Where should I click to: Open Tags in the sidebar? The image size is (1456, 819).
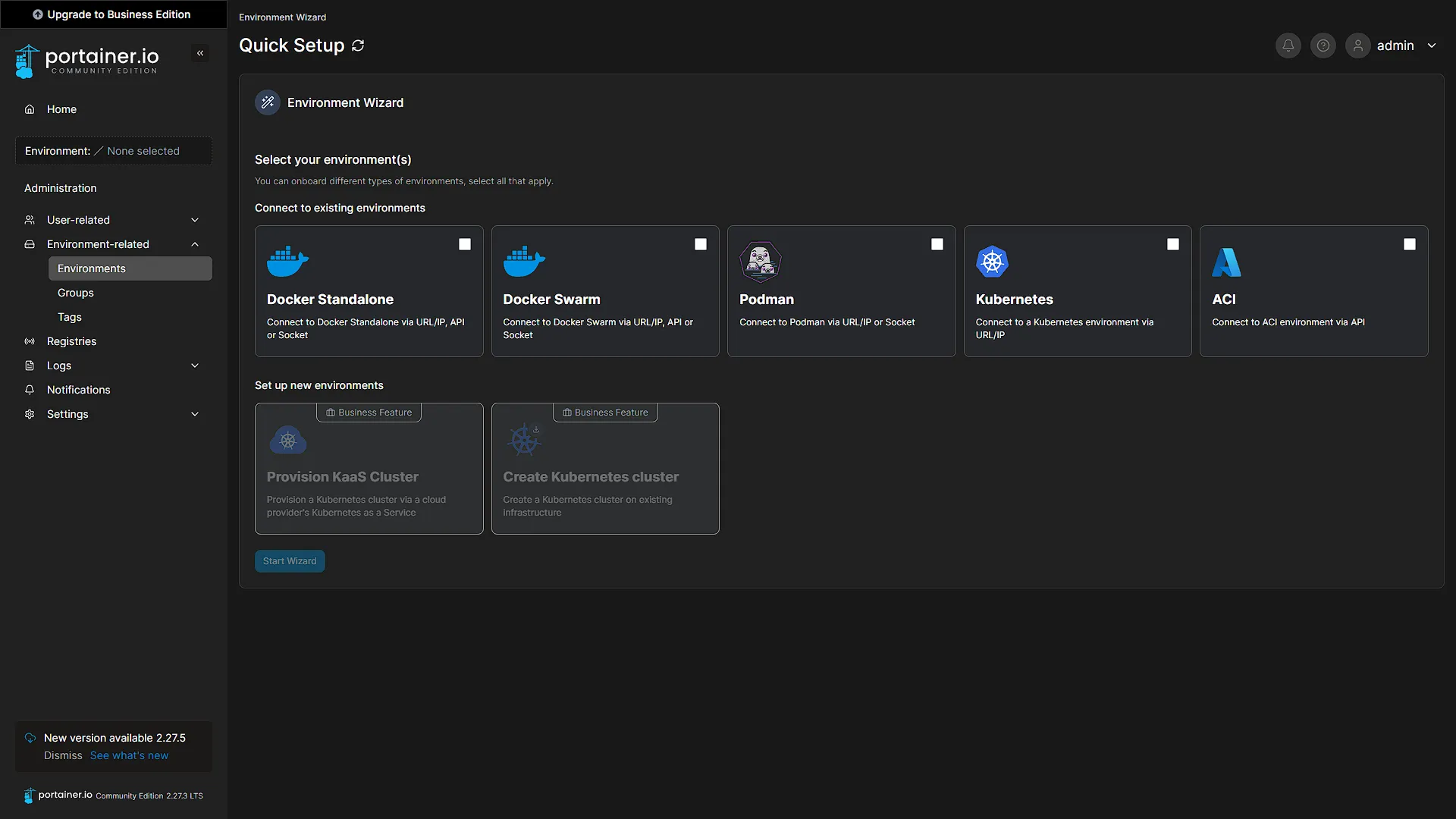[130, 317]
